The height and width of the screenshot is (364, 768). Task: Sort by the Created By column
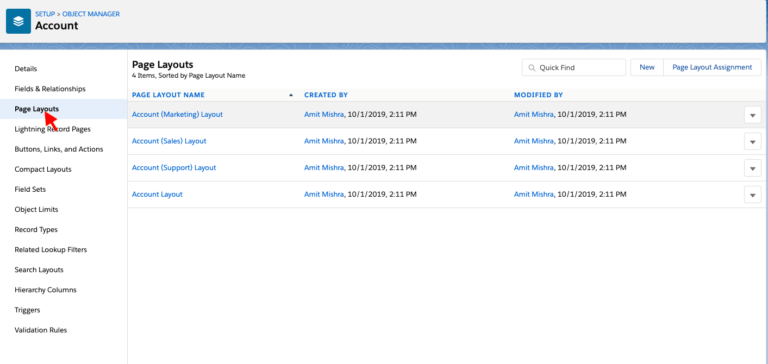[326, 95]
